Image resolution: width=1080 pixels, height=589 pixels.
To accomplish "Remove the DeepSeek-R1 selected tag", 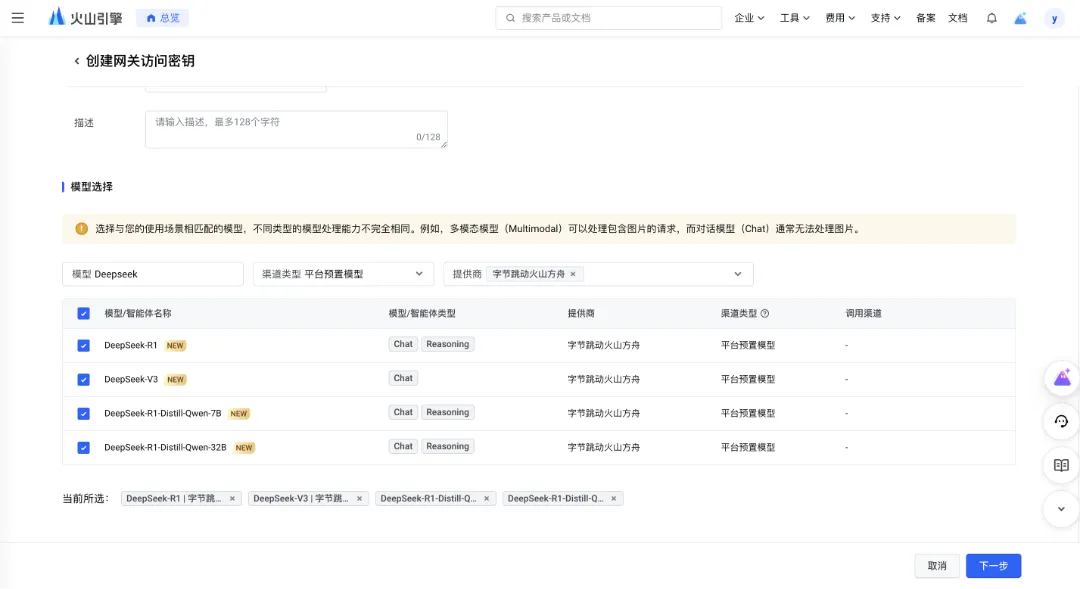I will (x=232, y=499).
